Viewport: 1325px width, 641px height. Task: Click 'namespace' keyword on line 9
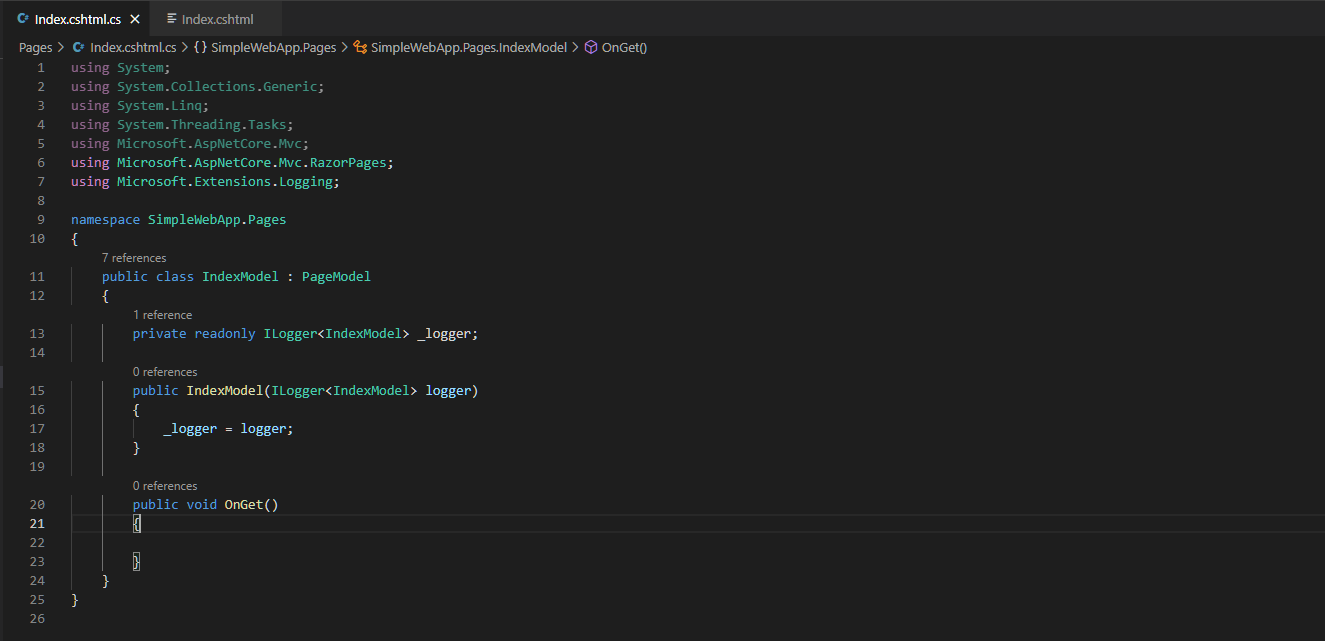(105, 219)
